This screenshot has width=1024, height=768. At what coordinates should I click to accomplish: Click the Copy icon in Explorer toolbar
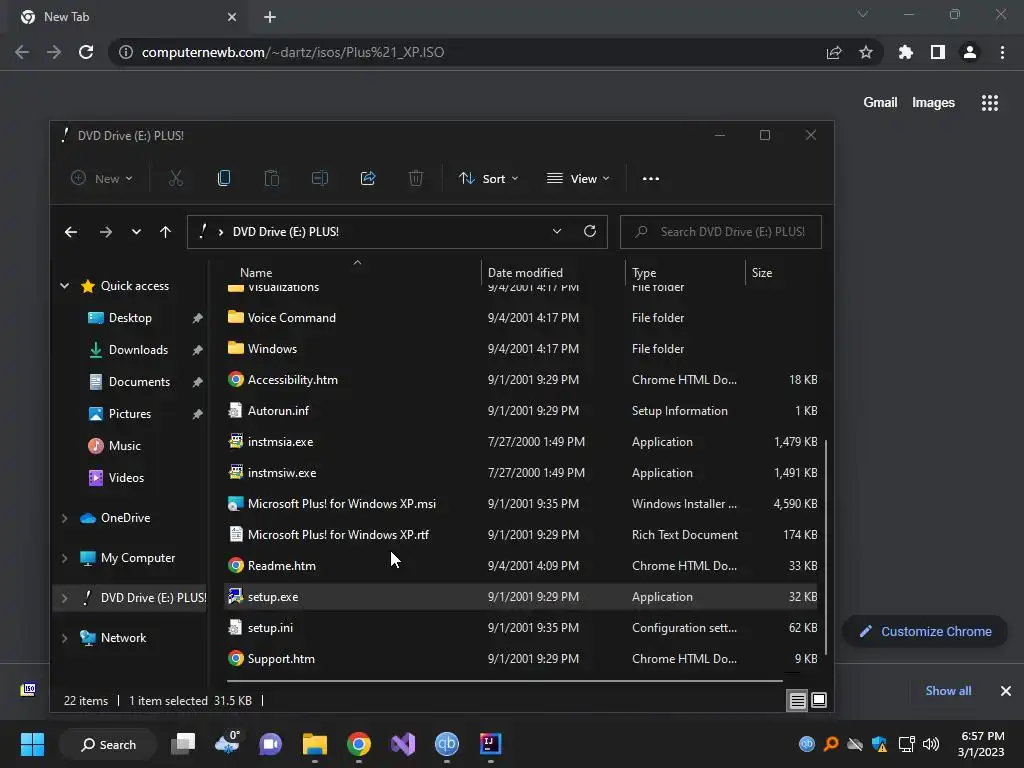click(224, 178)
